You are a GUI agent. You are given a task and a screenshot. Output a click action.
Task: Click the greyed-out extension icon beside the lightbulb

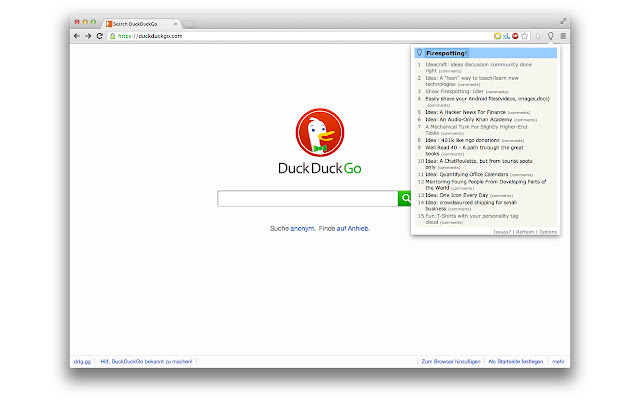click(x=538, y=36)
